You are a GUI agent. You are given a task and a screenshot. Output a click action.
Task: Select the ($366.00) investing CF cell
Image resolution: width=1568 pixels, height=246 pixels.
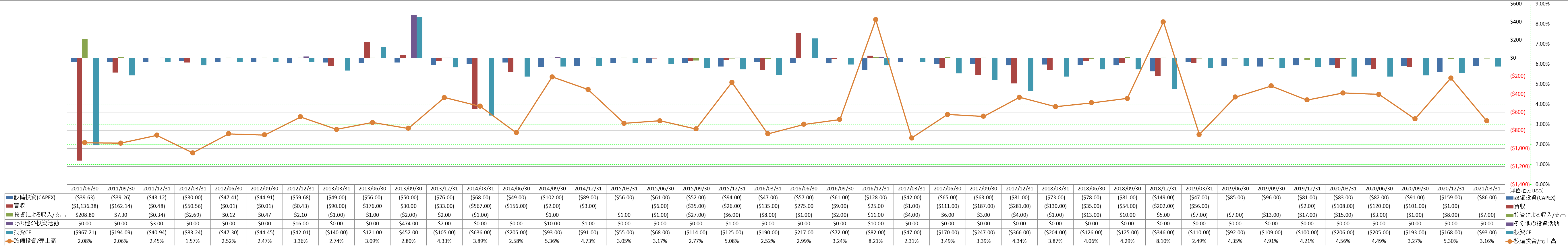pos(1020,232)
